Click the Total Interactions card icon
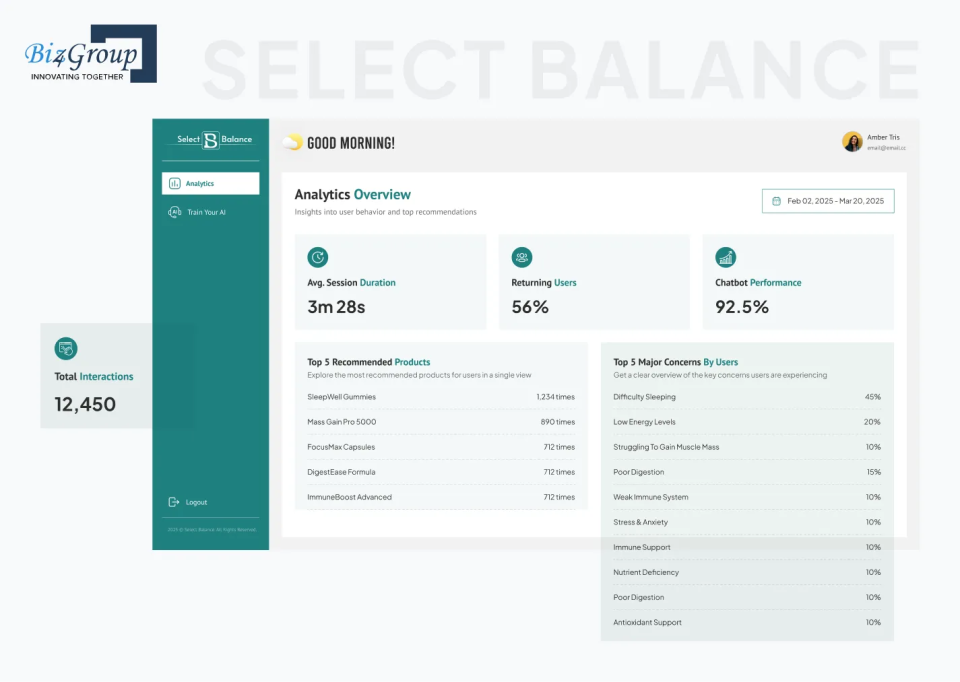 (x=66, y=348)
